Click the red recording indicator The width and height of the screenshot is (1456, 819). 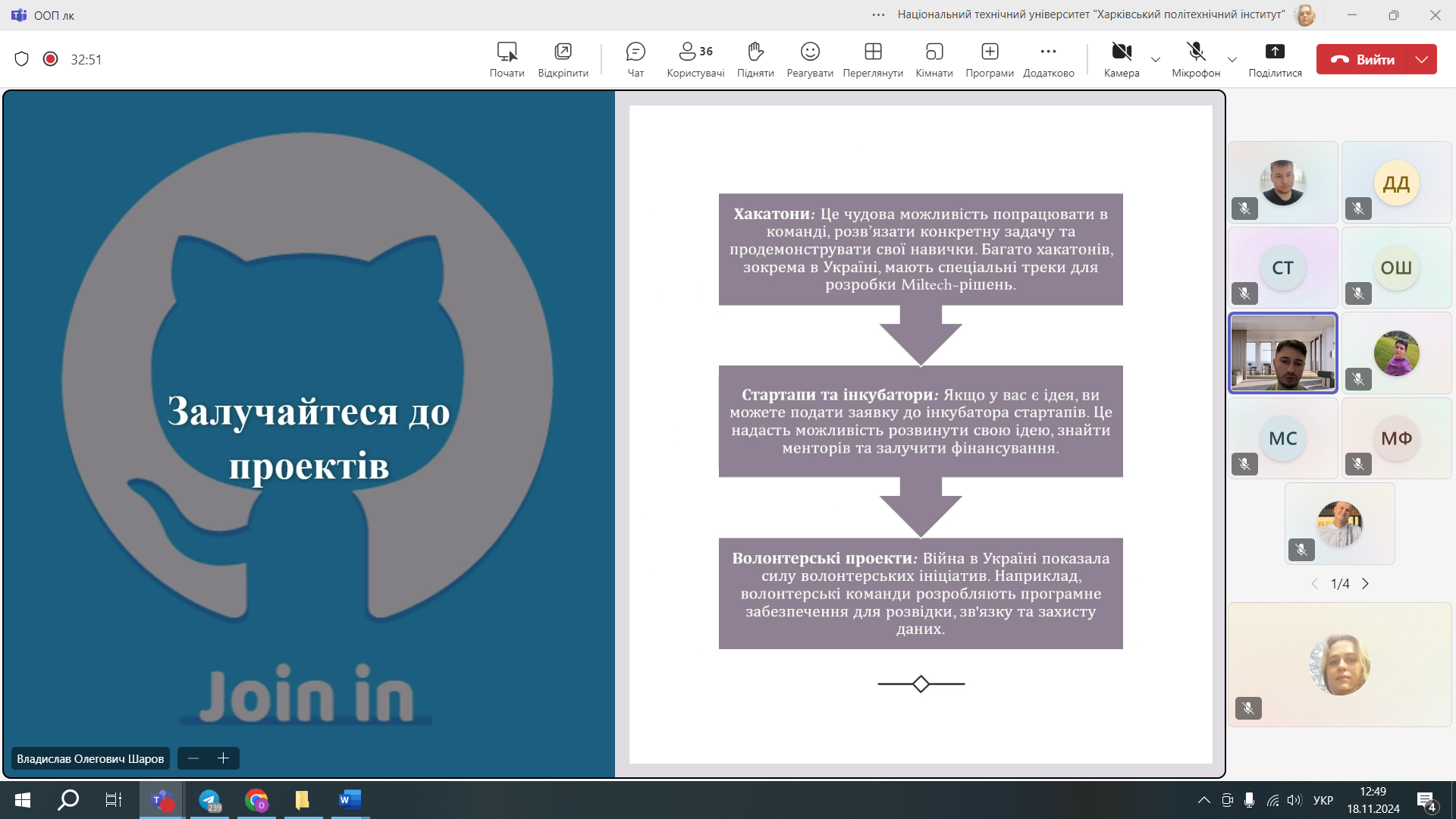[50, 59]
